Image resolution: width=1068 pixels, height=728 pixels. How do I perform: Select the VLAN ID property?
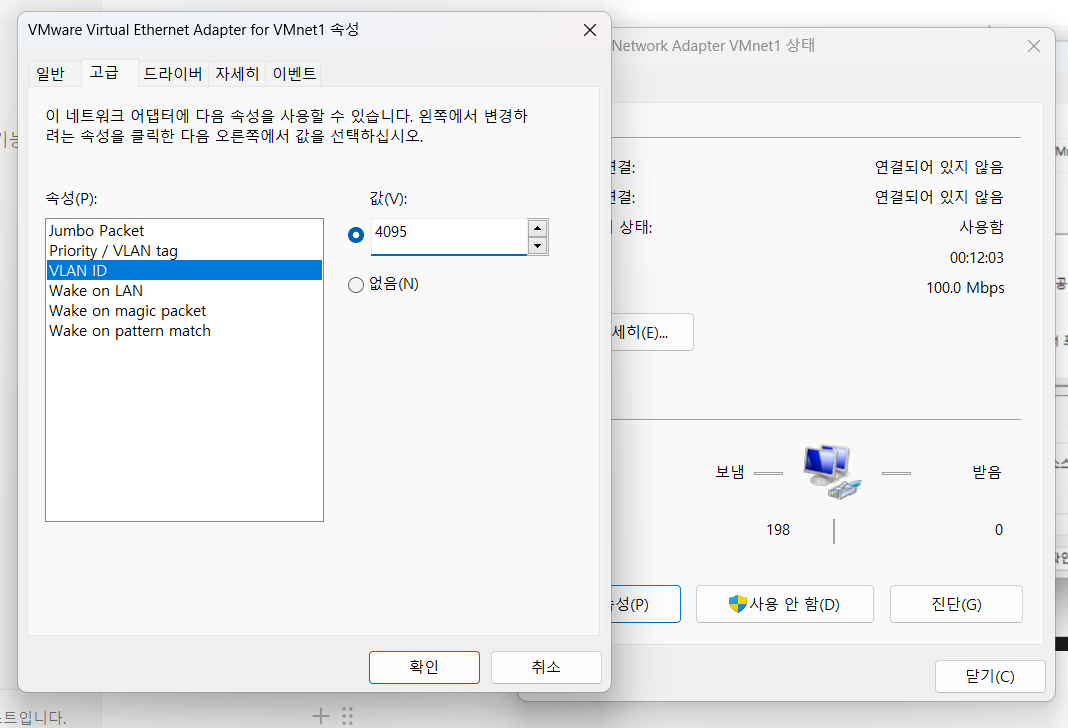point(184,270)
